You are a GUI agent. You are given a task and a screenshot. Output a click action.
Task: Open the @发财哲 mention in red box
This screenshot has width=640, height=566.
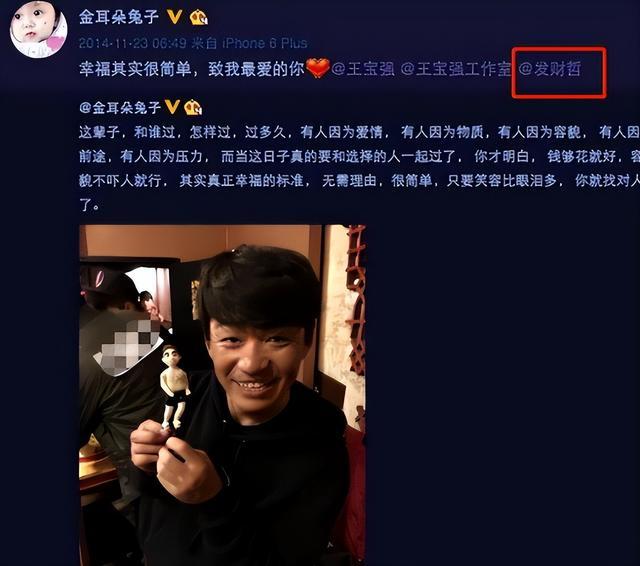click(550, 69)
